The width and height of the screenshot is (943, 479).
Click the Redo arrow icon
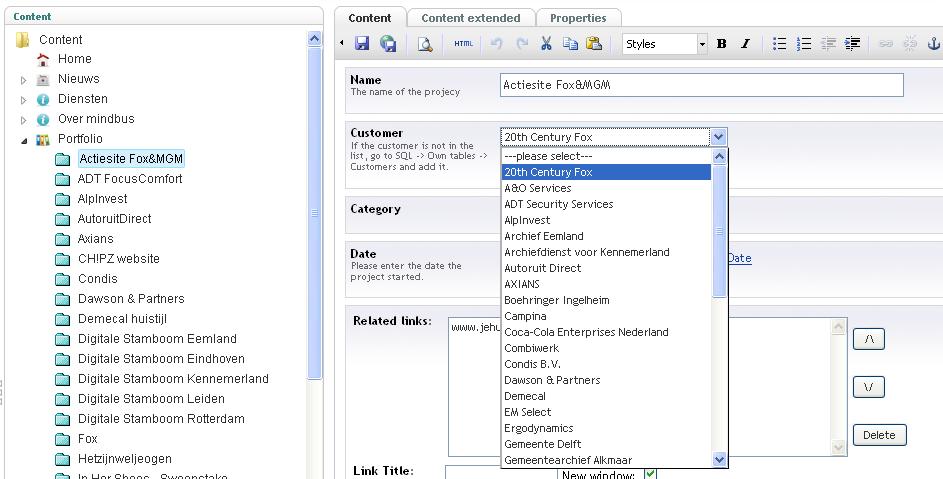tap(522, 43)
